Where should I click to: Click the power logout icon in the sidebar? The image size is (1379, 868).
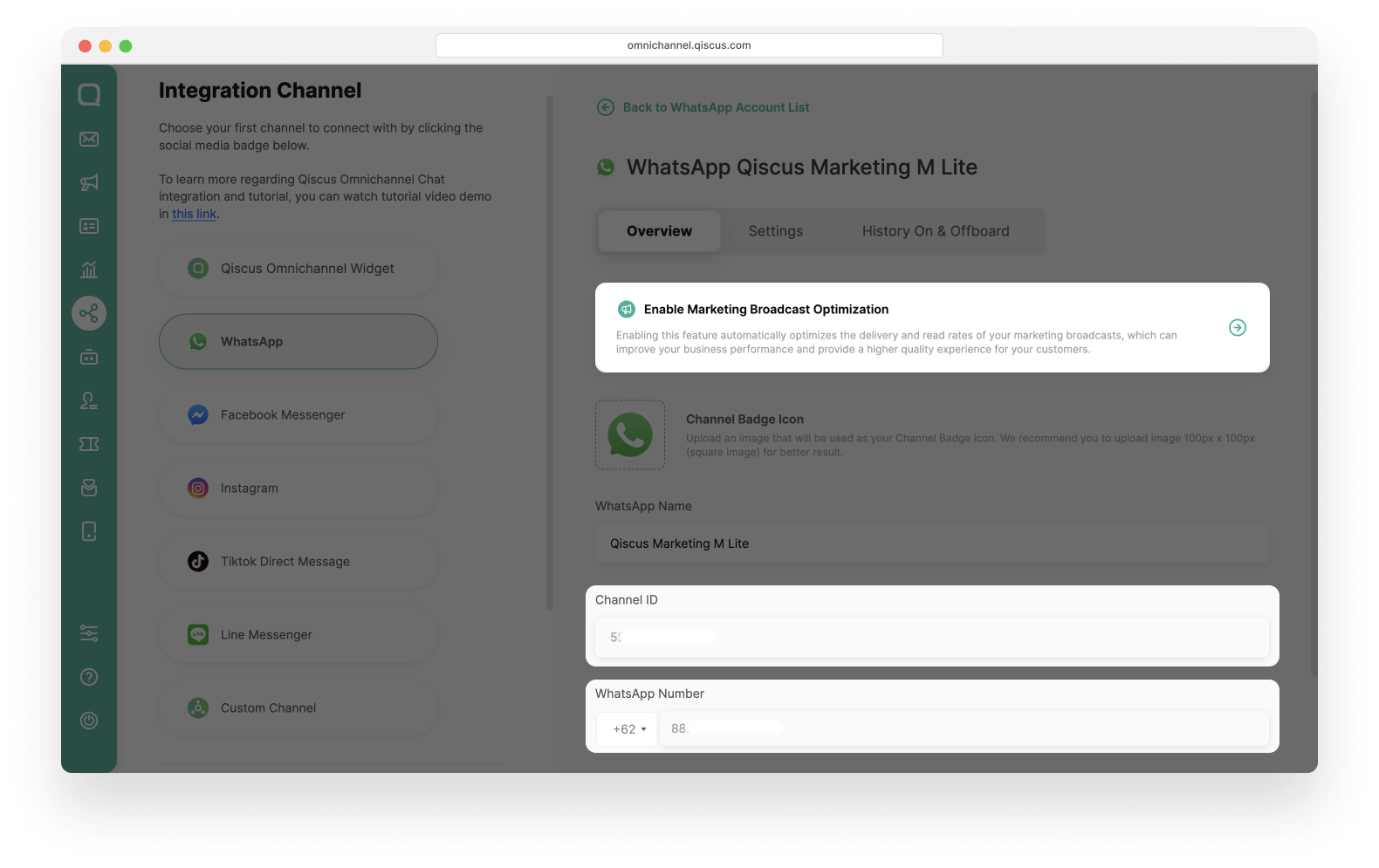[89, 721]
